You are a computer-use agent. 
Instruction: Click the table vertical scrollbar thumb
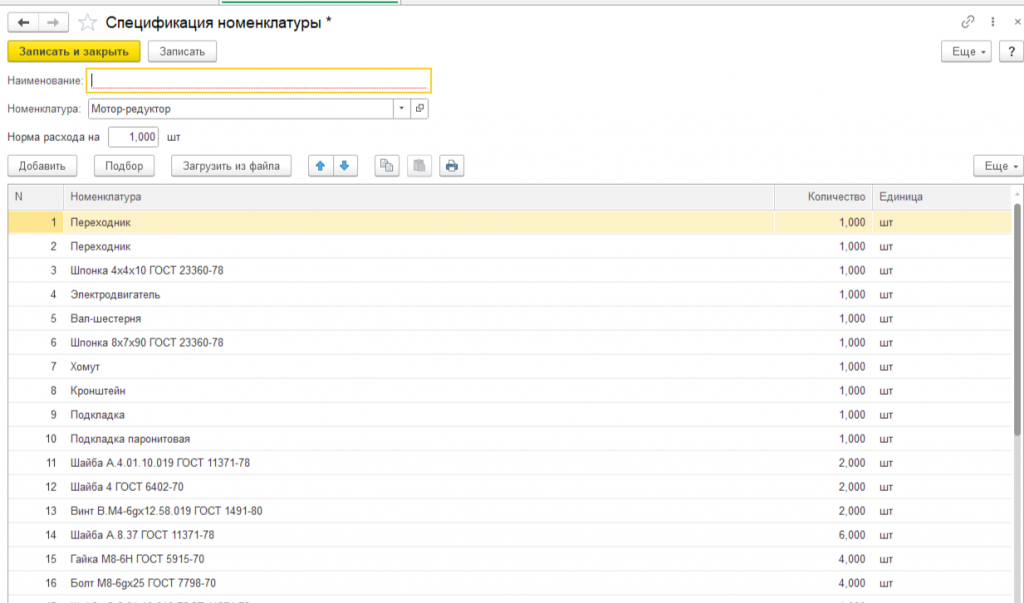pos(1017,319)
